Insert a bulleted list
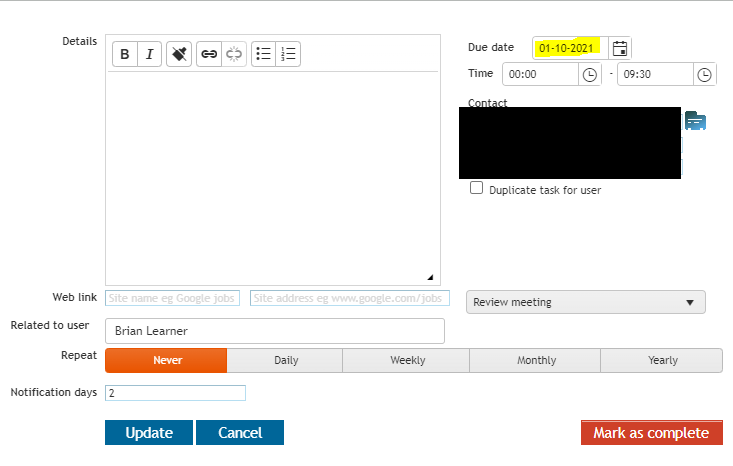The height and width of the screenshot is (466, 733). tap(264, 54)
